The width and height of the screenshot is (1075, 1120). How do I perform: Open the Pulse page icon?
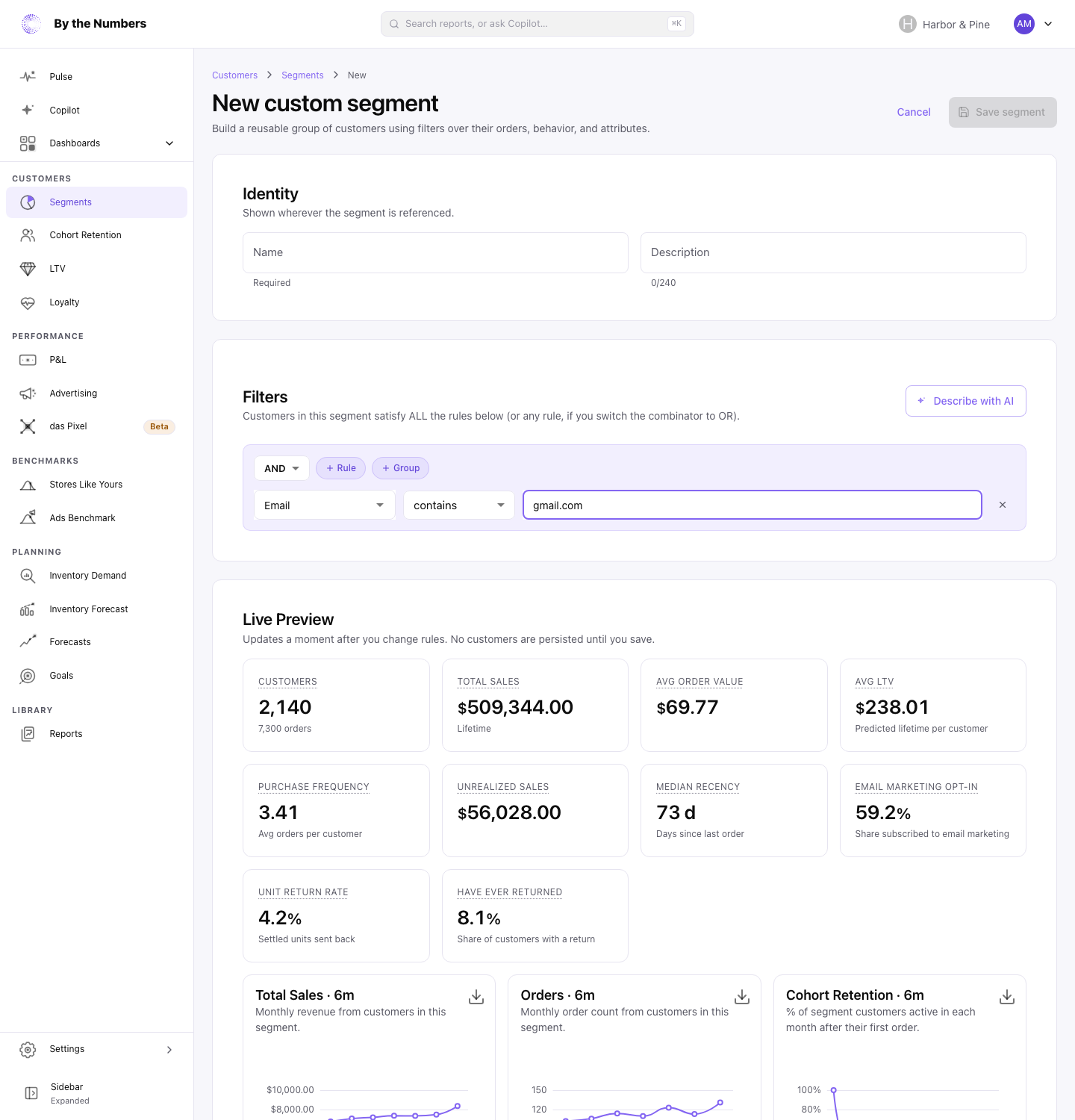(x=28, y=76)
